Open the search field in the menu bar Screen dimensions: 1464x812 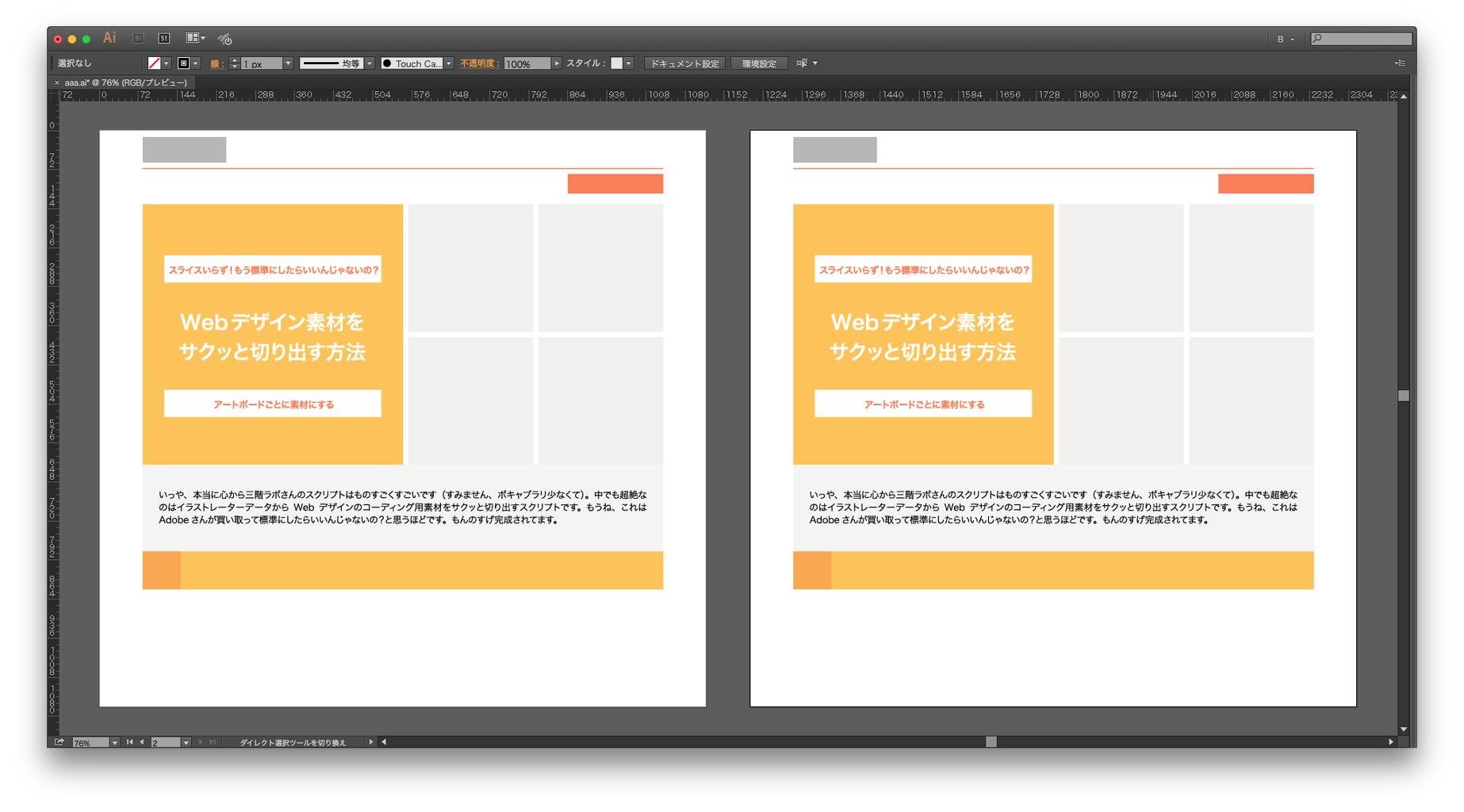1361,37
